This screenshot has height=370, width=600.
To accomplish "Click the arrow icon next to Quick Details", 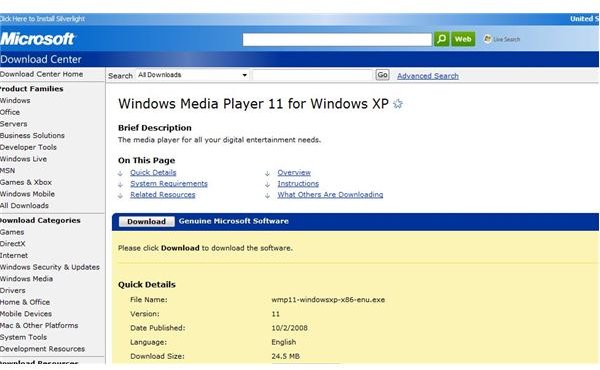I will 120,173.
